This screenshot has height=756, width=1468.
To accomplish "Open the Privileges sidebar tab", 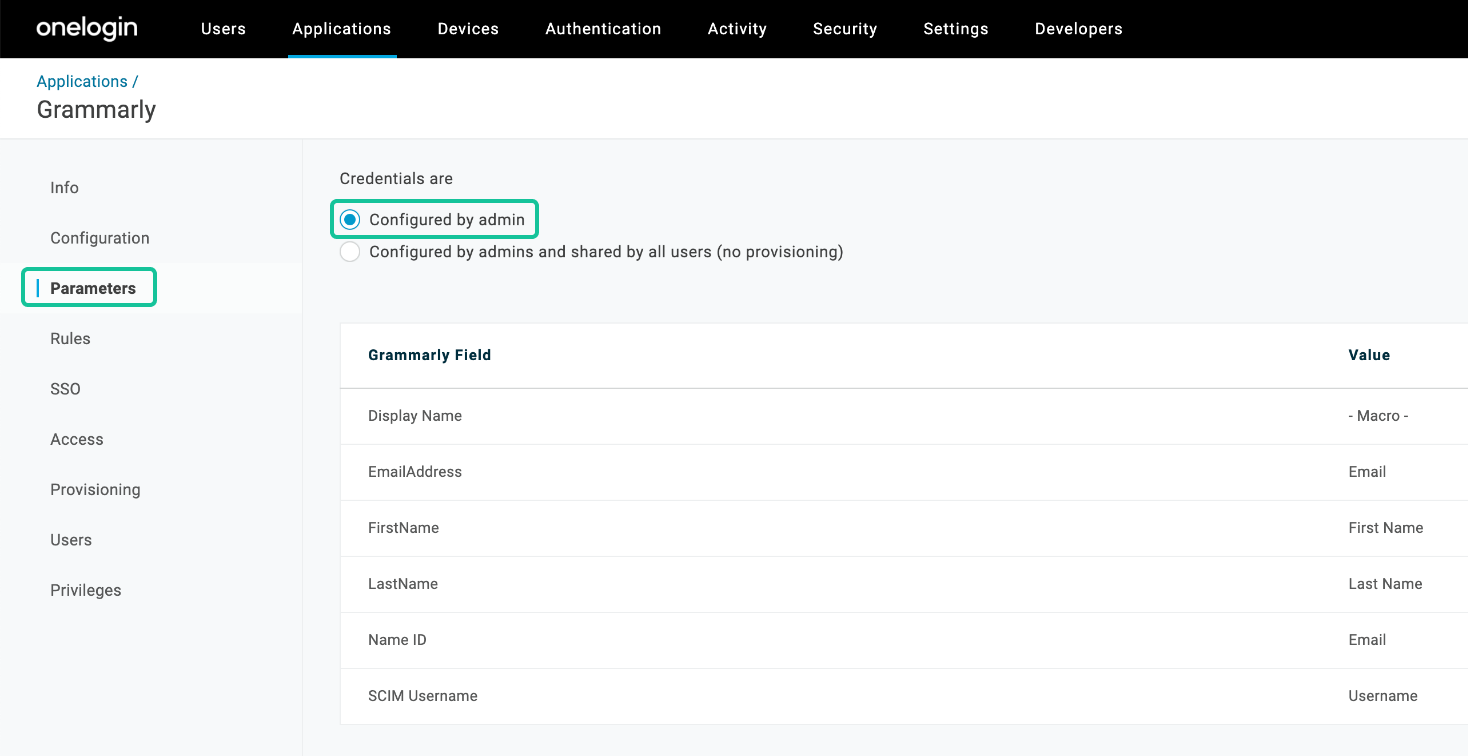I will (86, 590).
